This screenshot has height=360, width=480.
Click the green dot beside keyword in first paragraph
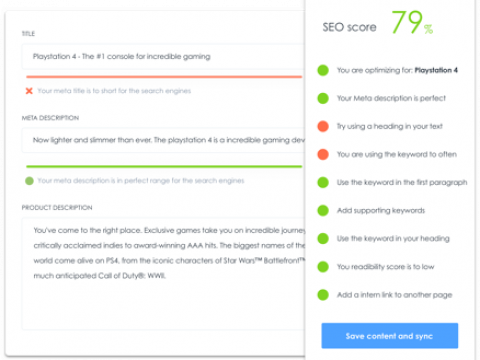click(323, 182)
